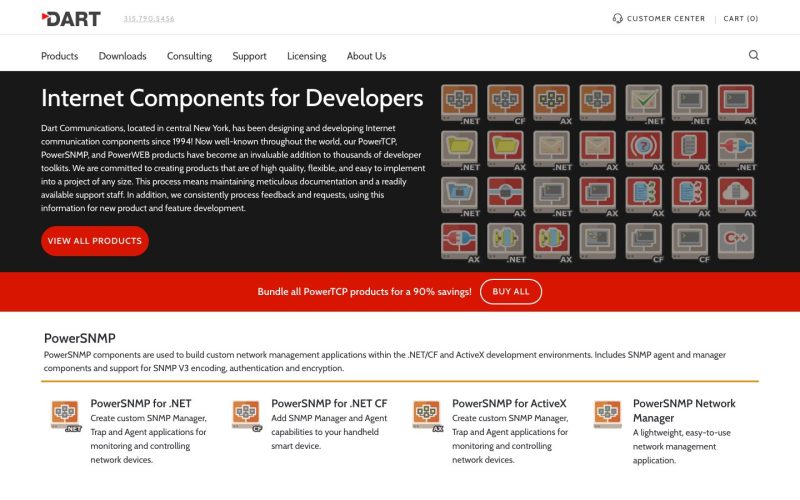Click the icon beside PowerSNMP Network Manager title
The width and height of the screenshot is (800, 500).
(608, 414)
